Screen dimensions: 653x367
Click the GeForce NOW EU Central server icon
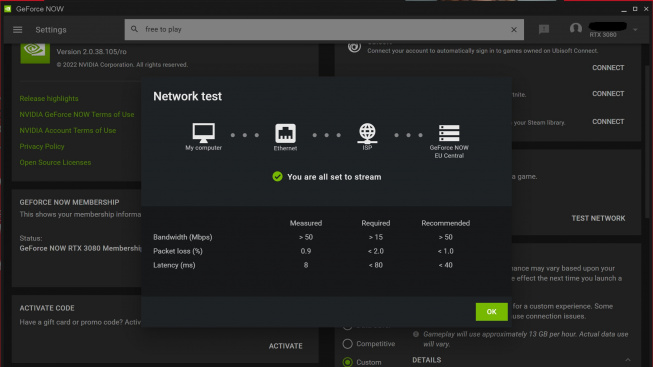pos(449,133)
